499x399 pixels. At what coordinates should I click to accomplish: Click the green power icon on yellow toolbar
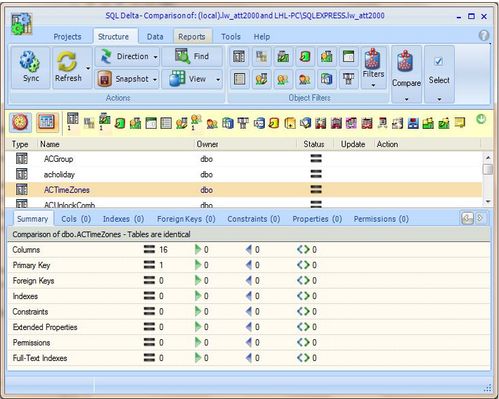point(481,119)
